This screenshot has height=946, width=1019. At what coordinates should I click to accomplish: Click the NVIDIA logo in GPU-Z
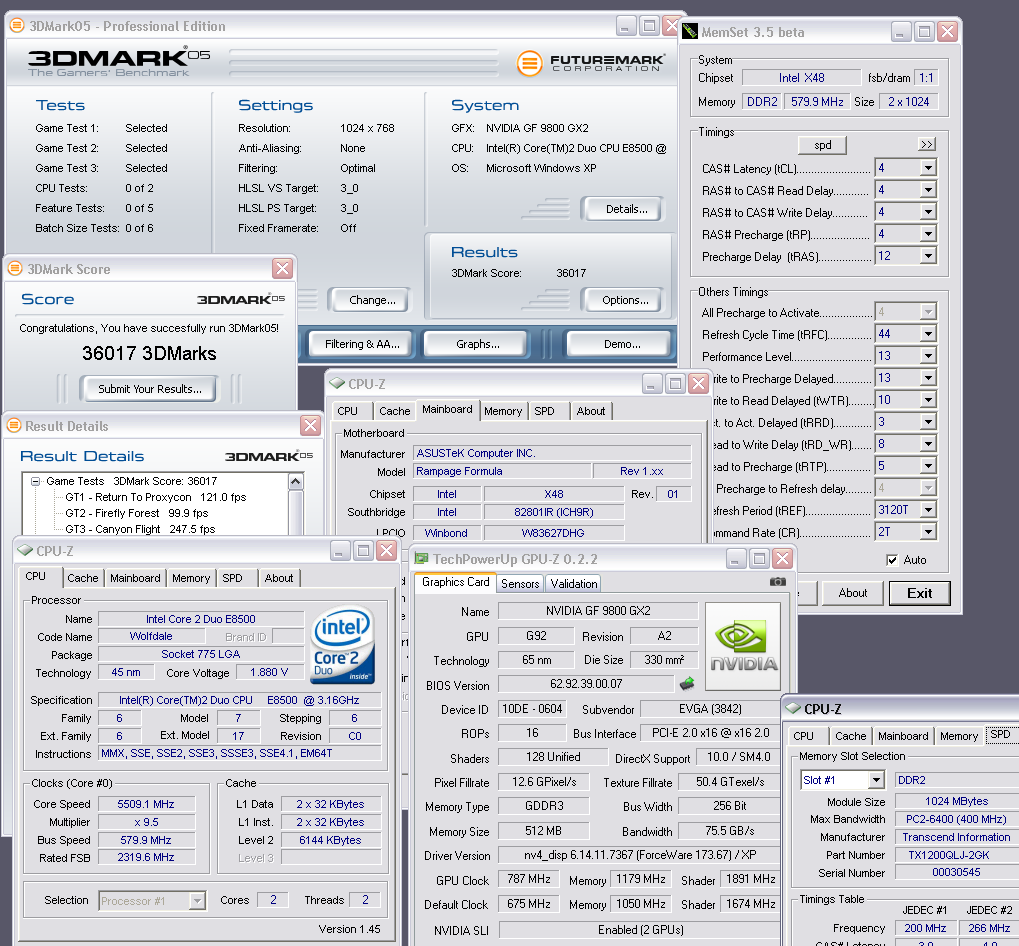[x=743, y=646]
